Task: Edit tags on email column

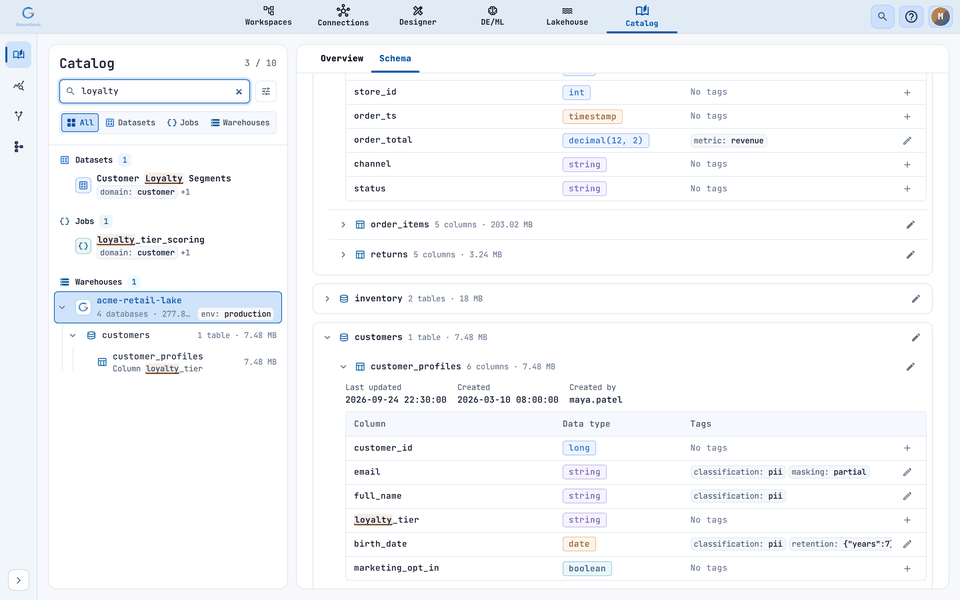Action: pos(907,472)
